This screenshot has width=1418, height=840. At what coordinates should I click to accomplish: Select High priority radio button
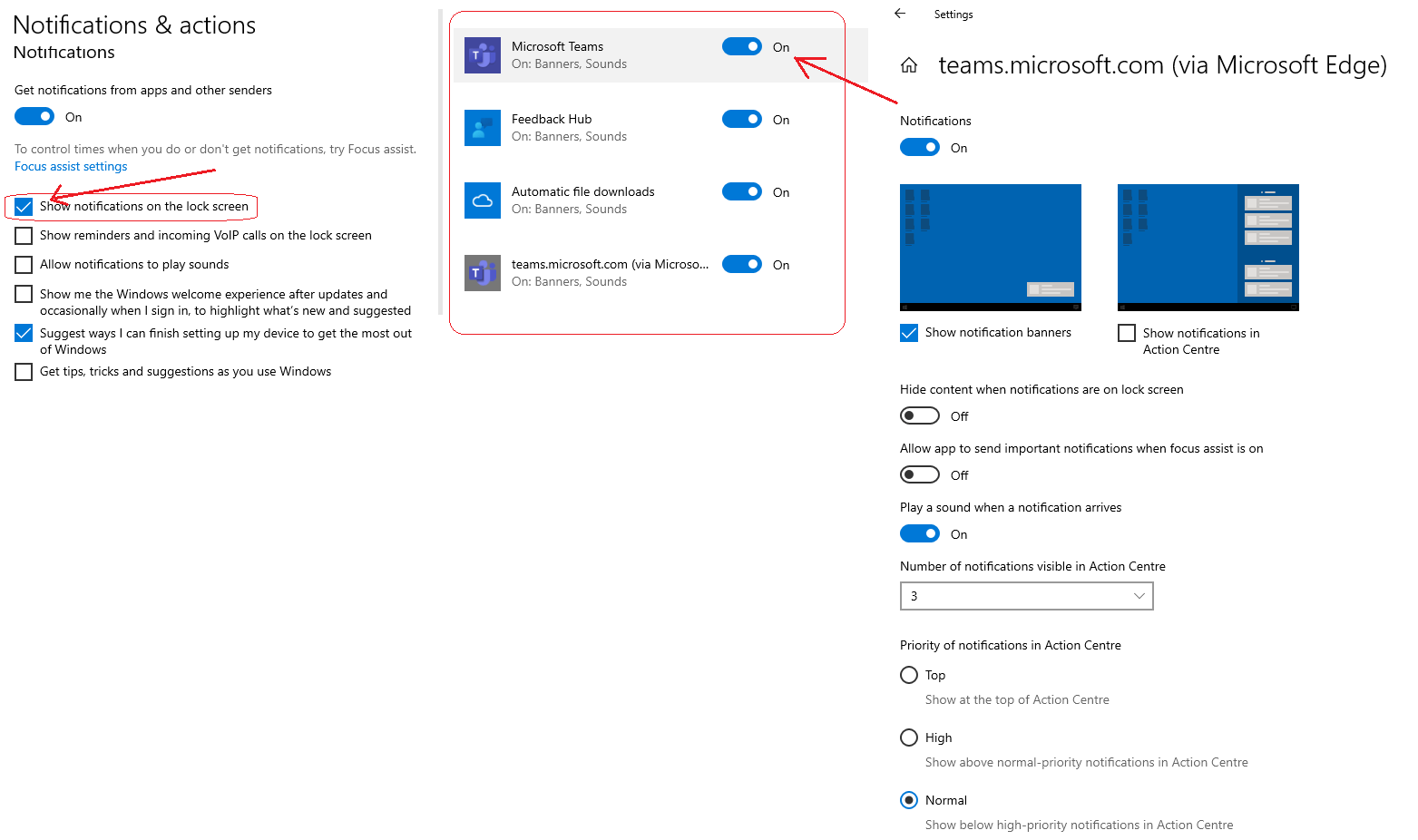pyautogui.click(x=909, y=737)
